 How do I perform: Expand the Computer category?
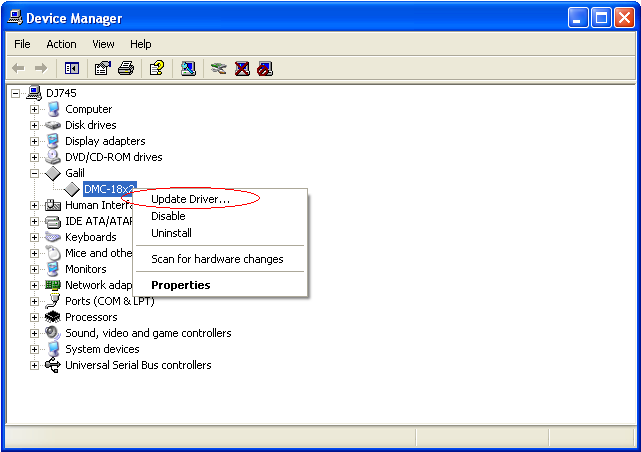tap(34, 110)
